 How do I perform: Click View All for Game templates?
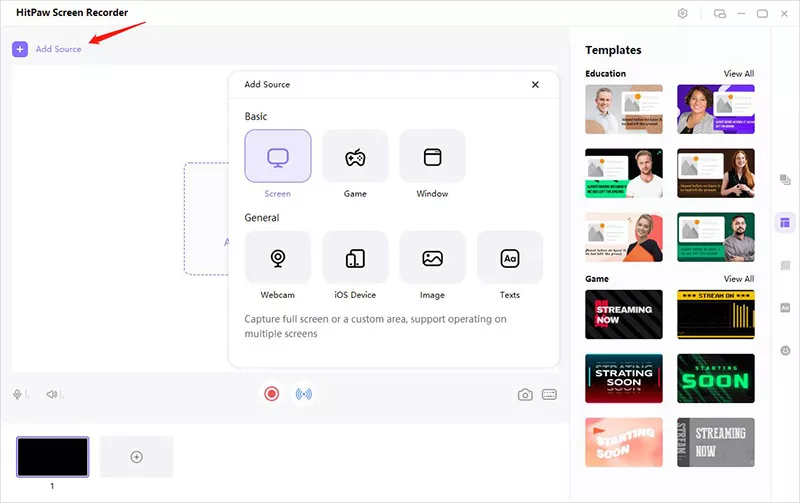click(x=738, y=279)
